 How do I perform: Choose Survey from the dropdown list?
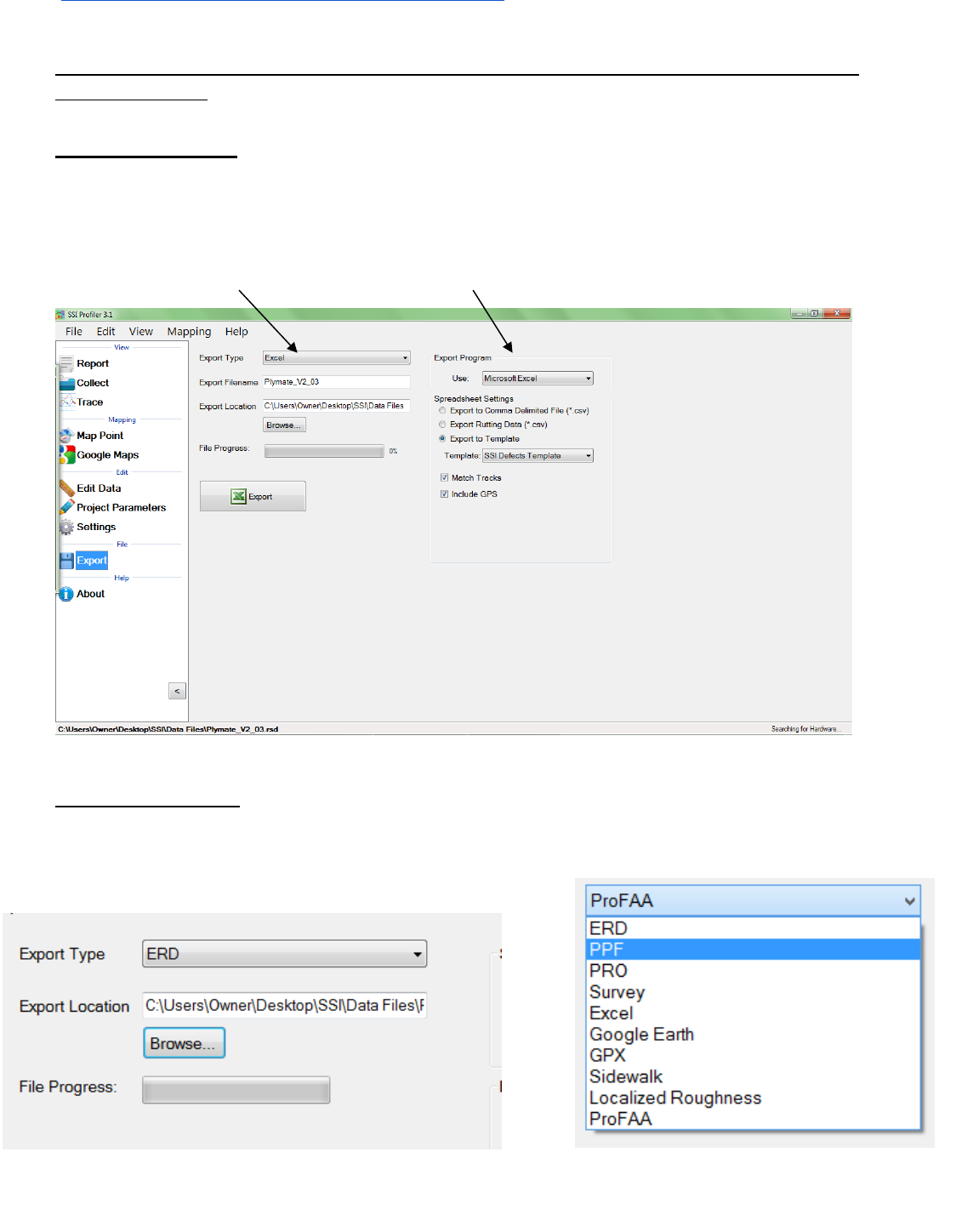pos(754,992)
